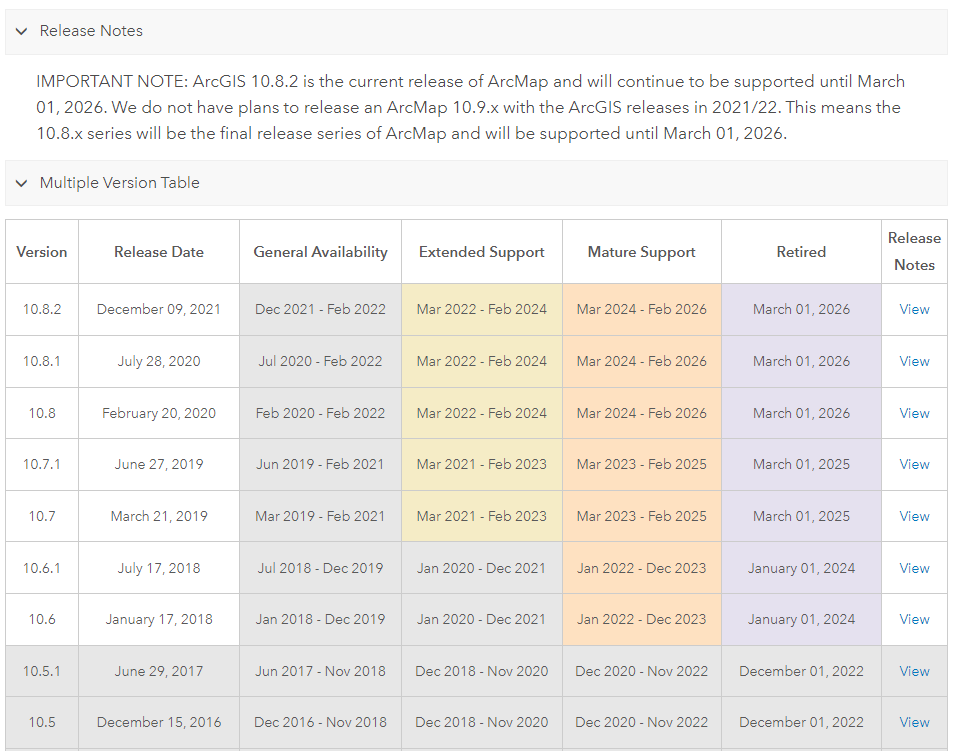
Task: View release notes for version 10.7
Action: click(x=913, y=516)
